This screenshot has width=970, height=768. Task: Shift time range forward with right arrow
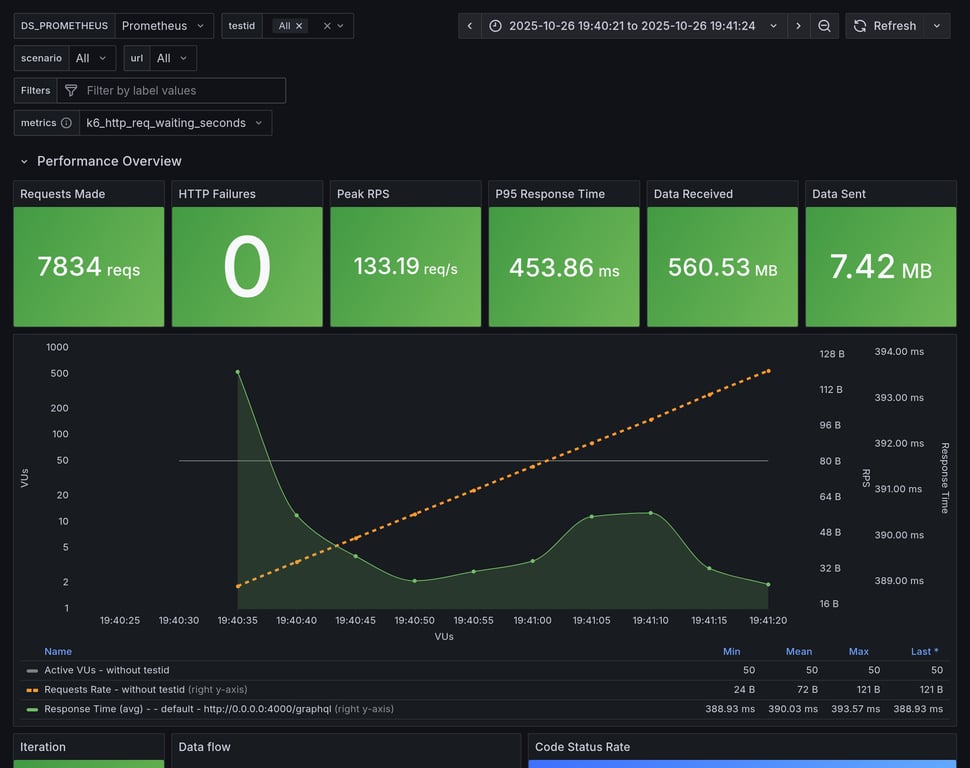click(x=798, y=26)
